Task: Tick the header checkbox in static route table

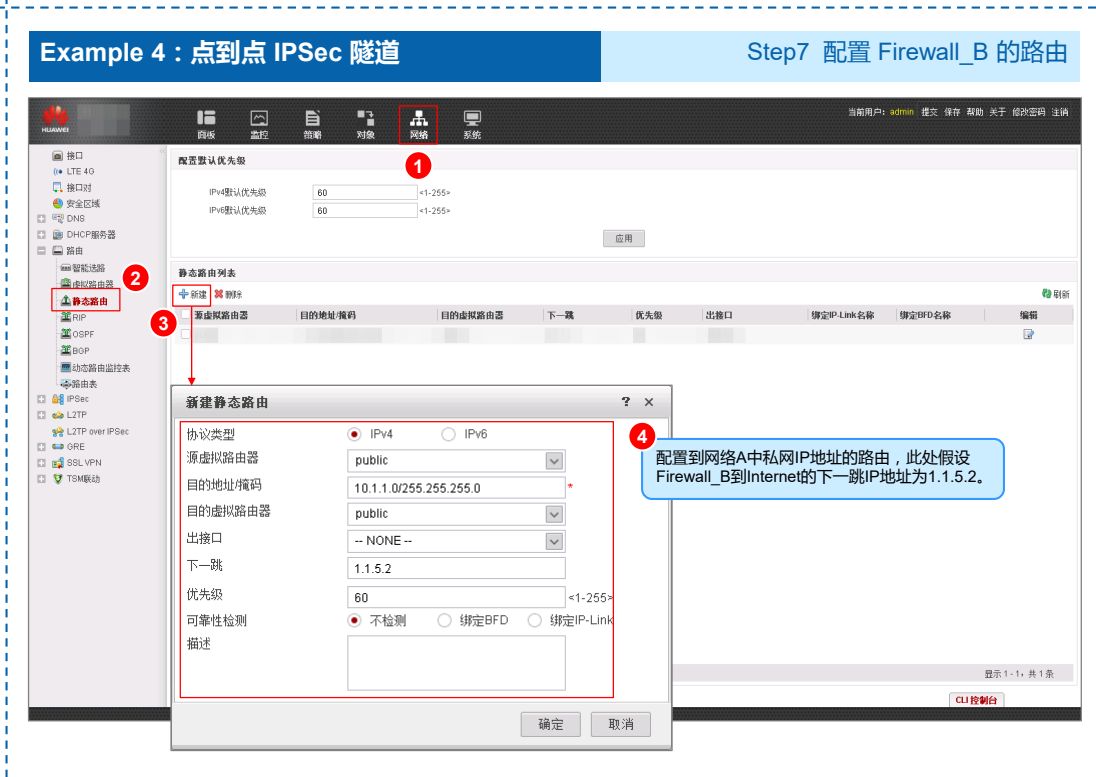Action: pyautogui.click(x=185, y=315)
